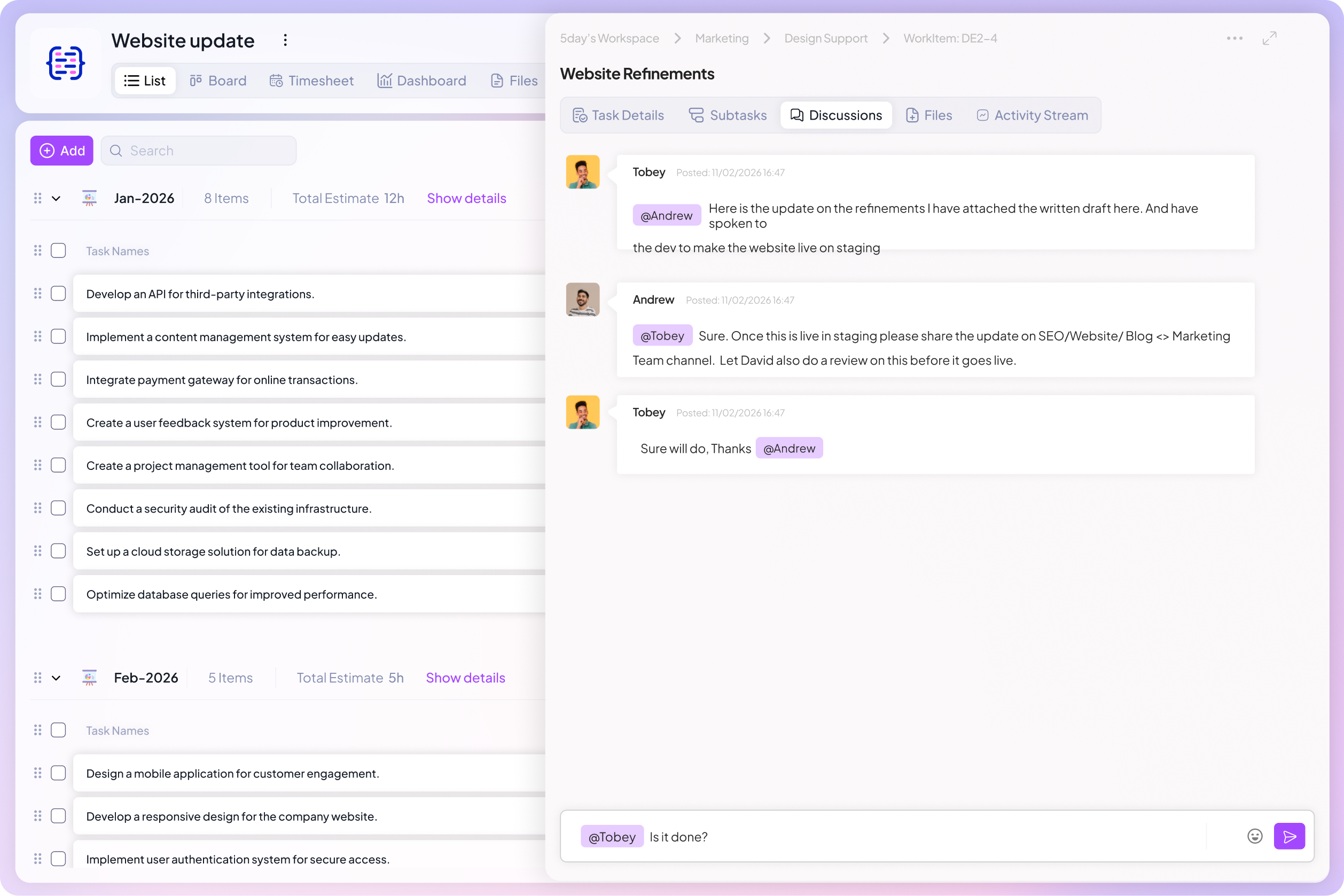Open the three-dots menu next to Website update
This screenshot has height=896, width=1344.
[285, 40]
